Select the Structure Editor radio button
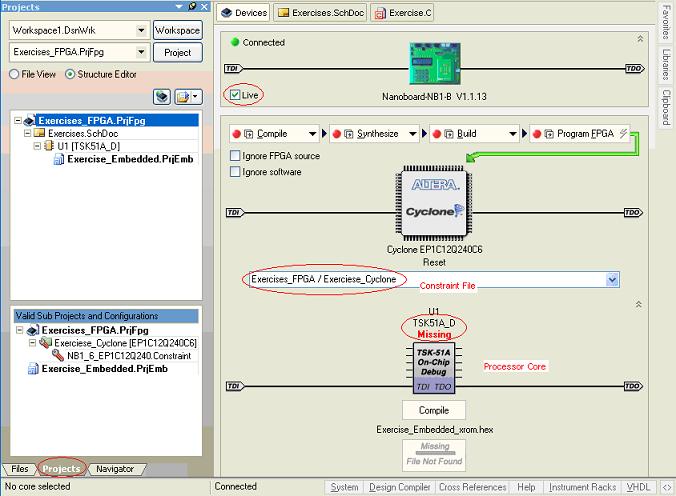 point(69,74)
